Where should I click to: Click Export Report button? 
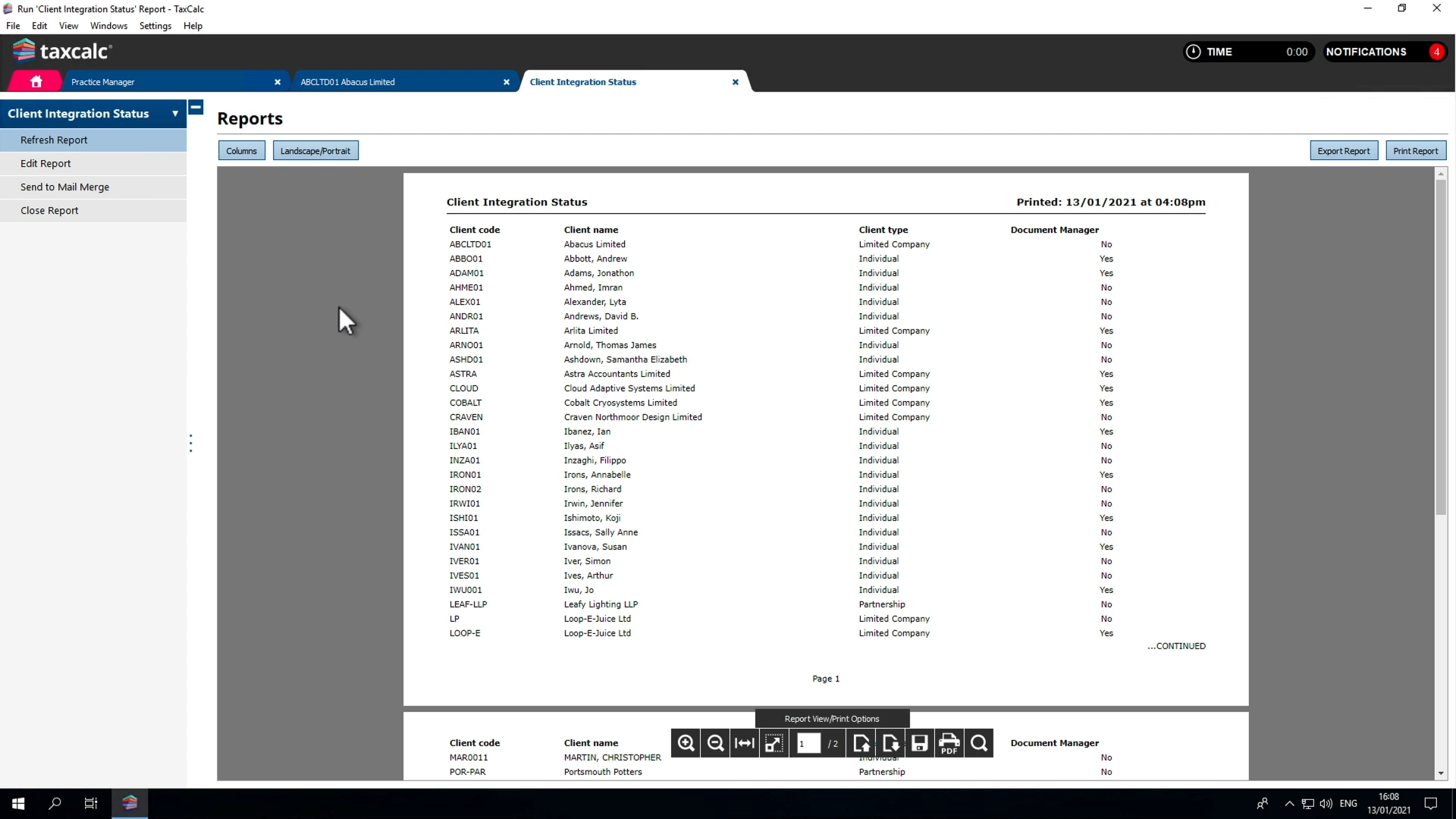pyautogui.click(x=1343, y=151)
